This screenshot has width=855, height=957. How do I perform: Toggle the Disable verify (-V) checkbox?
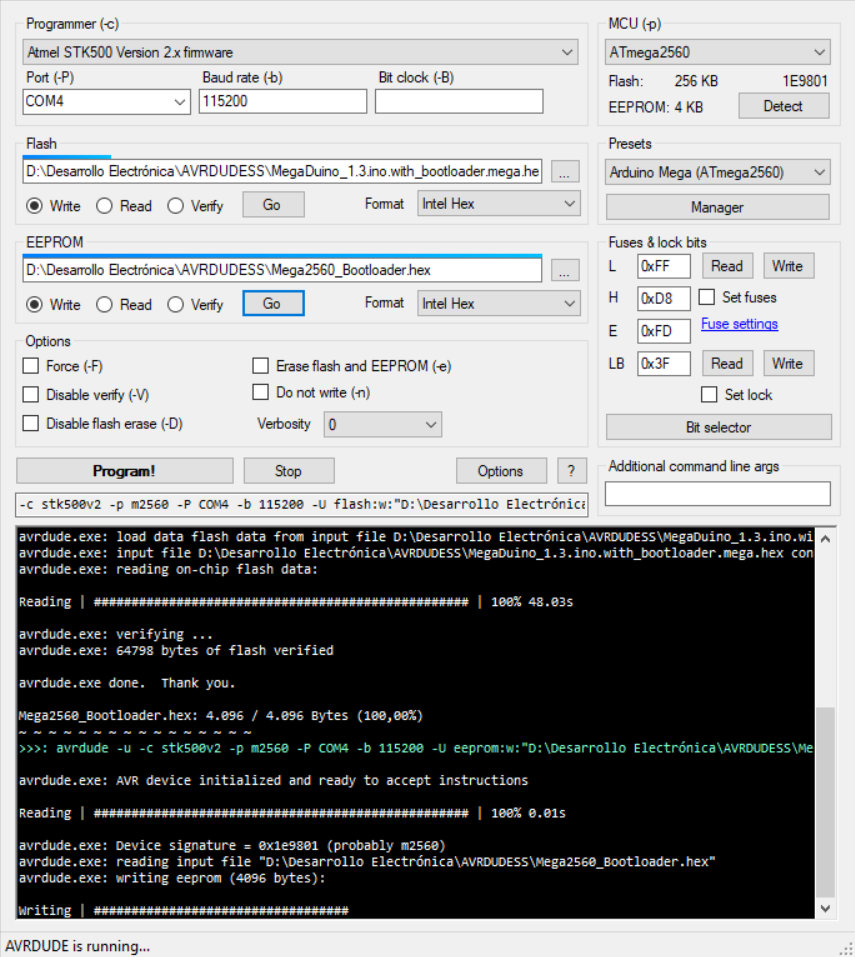[x=31, y=395]
